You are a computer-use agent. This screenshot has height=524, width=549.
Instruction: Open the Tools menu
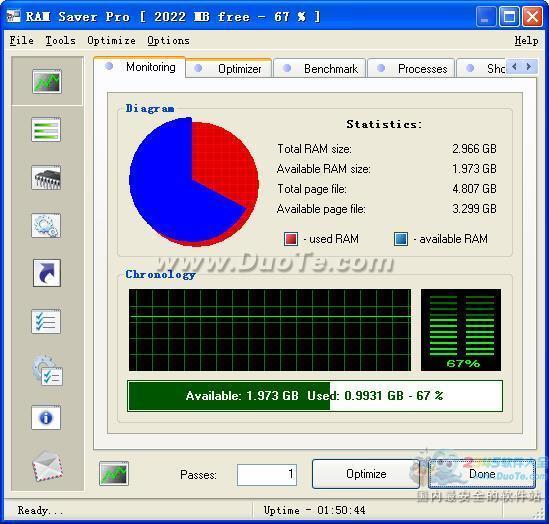click(x=60, y=41)
